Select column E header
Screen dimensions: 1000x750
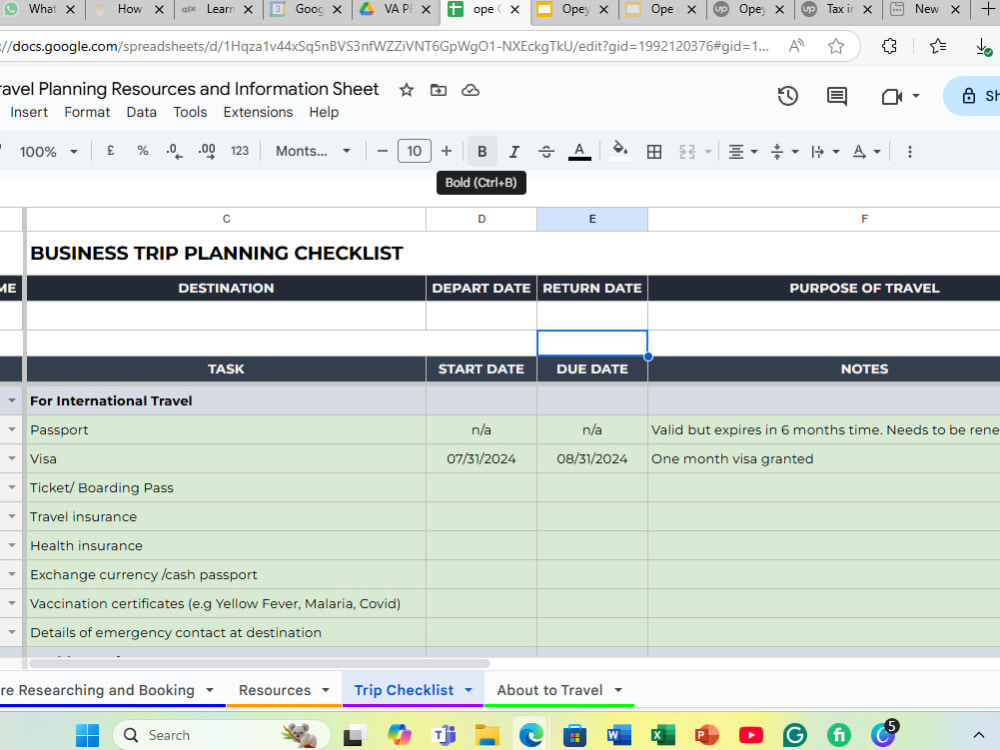click(x=592, y=219)
